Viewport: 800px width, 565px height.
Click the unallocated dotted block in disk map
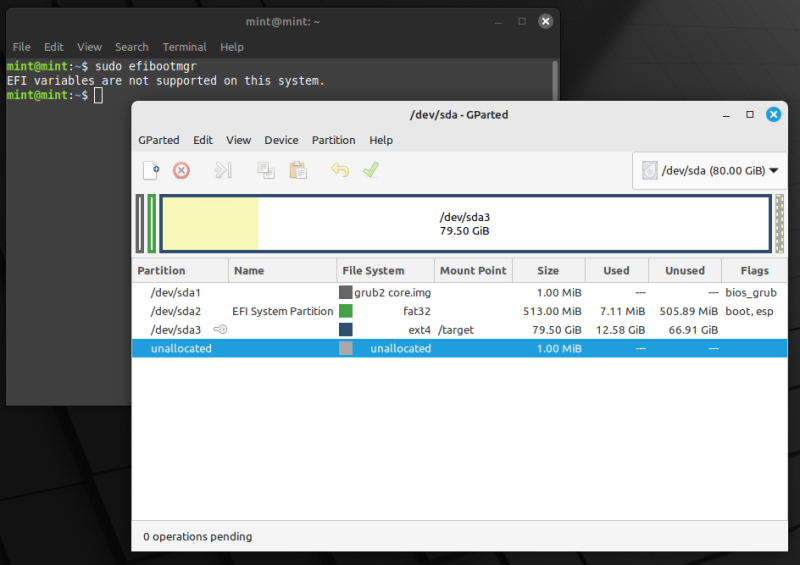779,224
